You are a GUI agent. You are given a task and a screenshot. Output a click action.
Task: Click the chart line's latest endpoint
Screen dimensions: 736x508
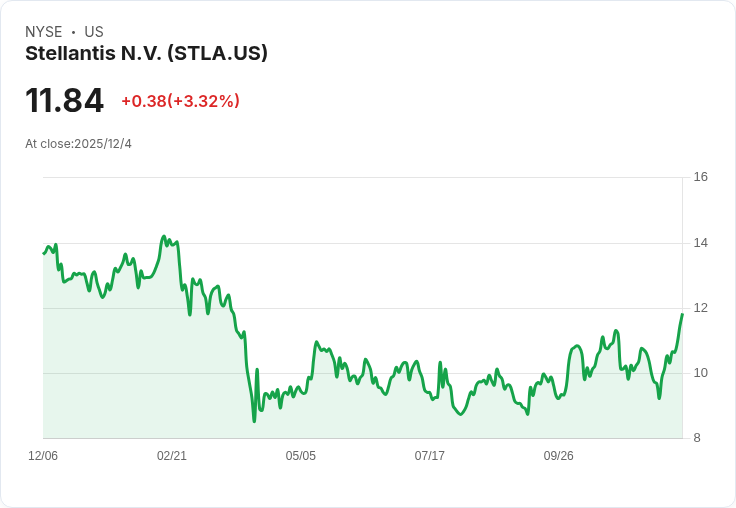point(682,314)
